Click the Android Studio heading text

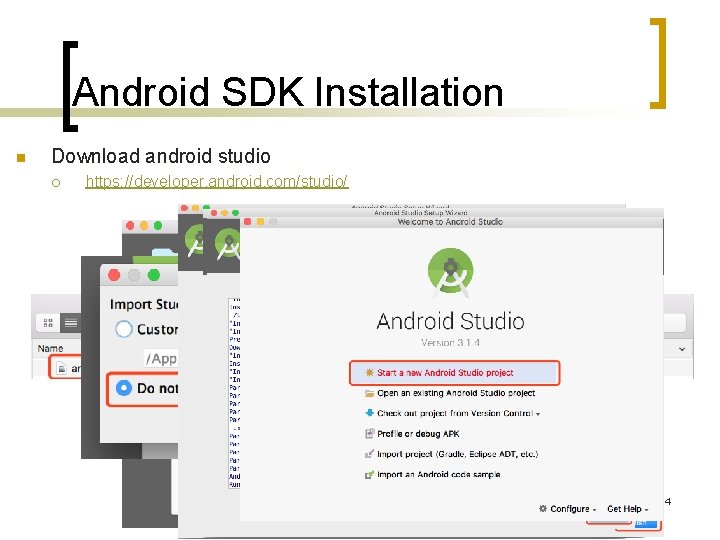click(450, 321)
